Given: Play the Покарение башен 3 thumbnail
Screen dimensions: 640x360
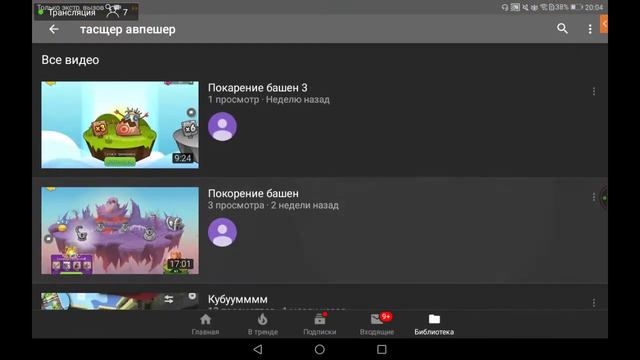Looking at the screenshot, I should [x=120, y=124].
